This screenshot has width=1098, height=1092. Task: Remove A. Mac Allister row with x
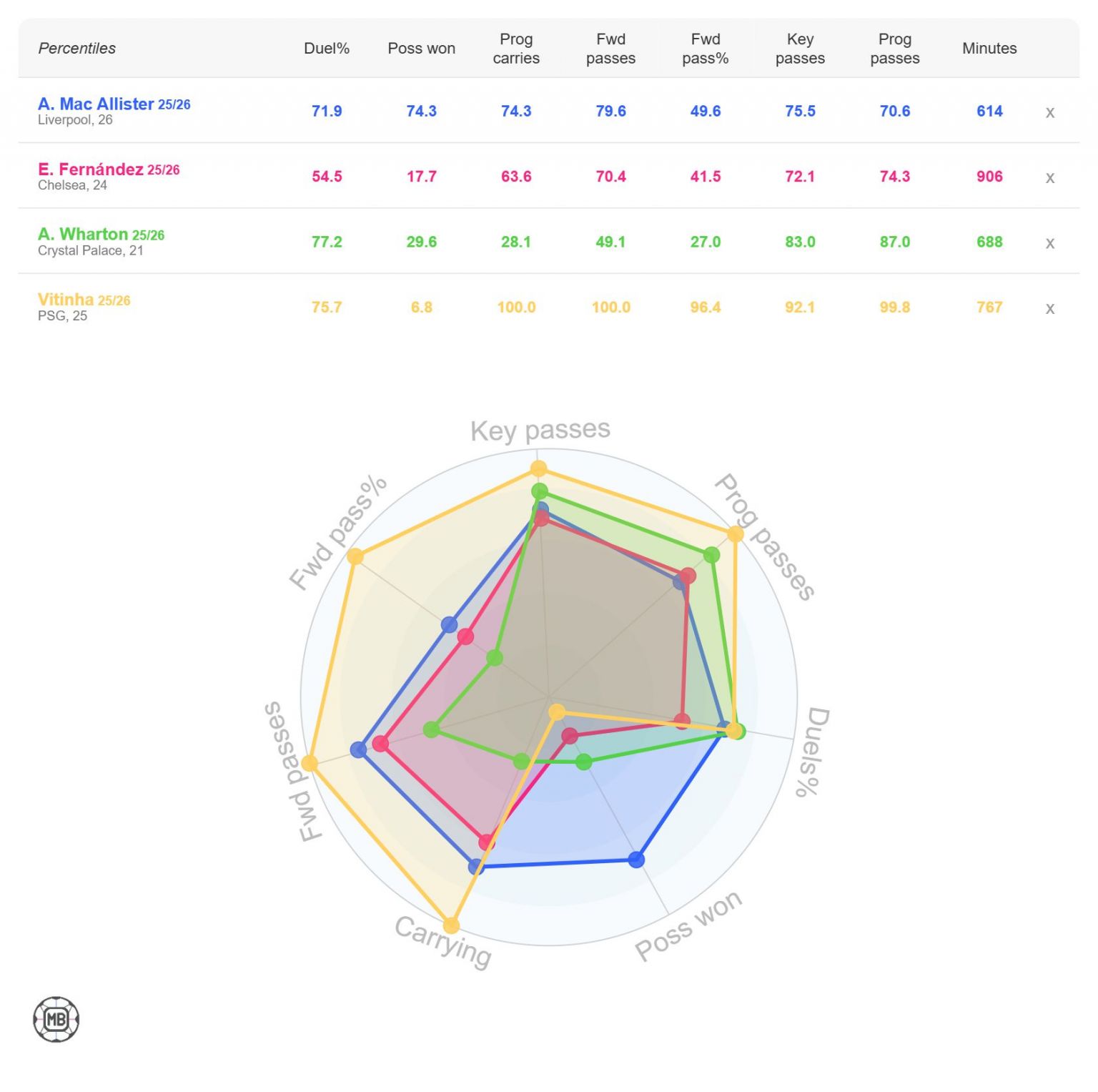coord(1049,112)
